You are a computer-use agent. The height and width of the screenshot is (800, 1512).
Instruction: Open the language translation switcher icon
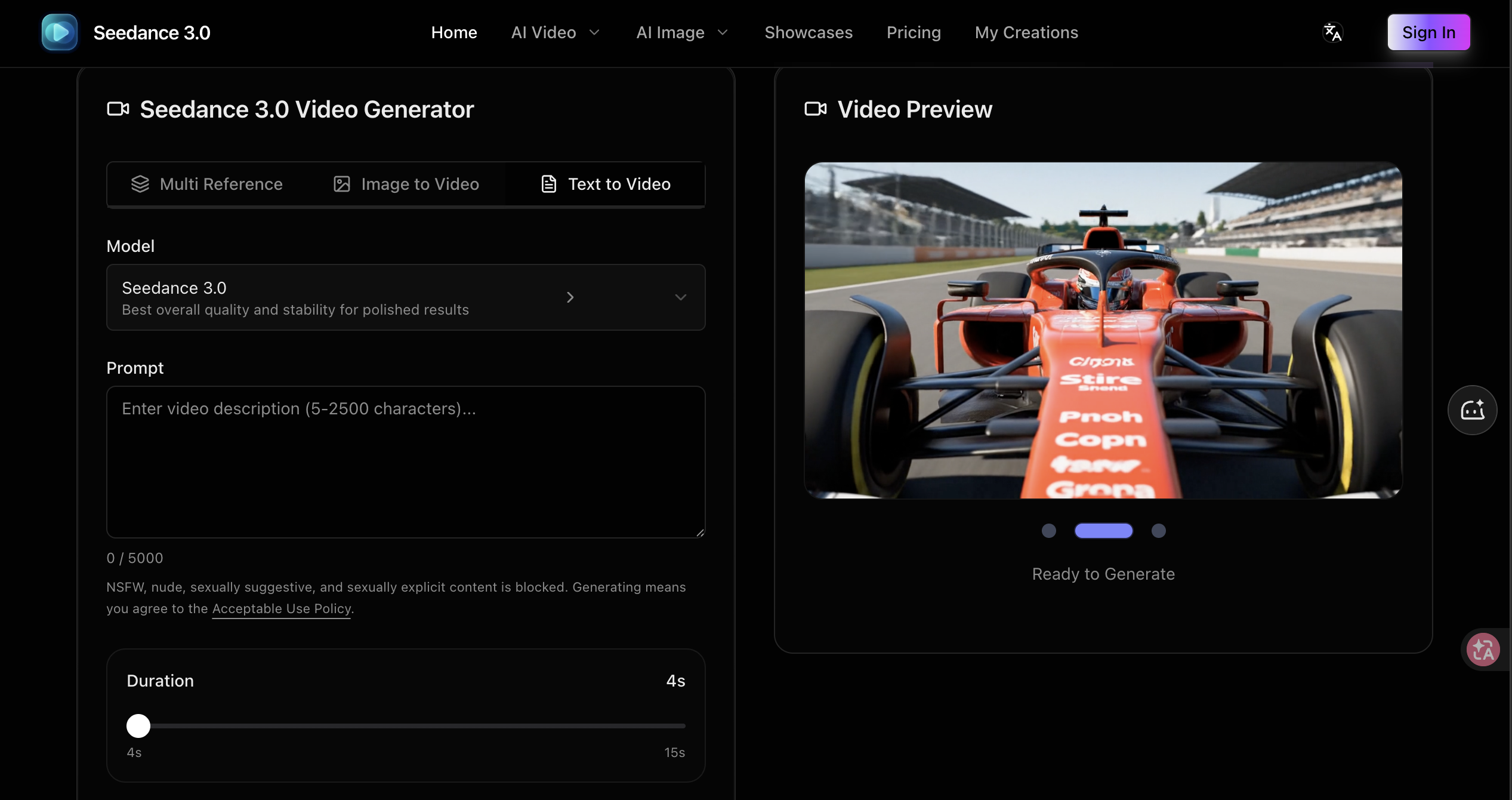tap(1332, 32)
